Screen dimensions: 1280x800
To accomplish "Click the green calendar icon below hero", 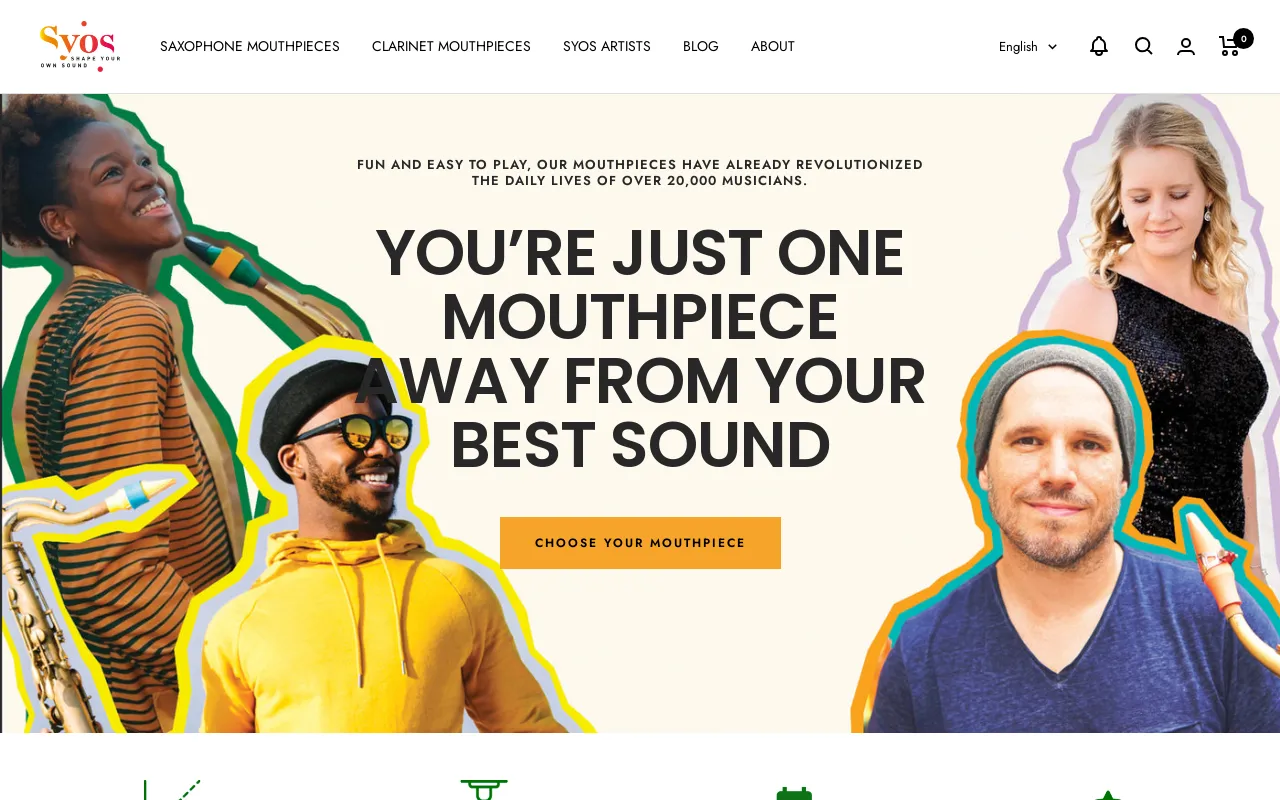I will (x=794, y=793).
